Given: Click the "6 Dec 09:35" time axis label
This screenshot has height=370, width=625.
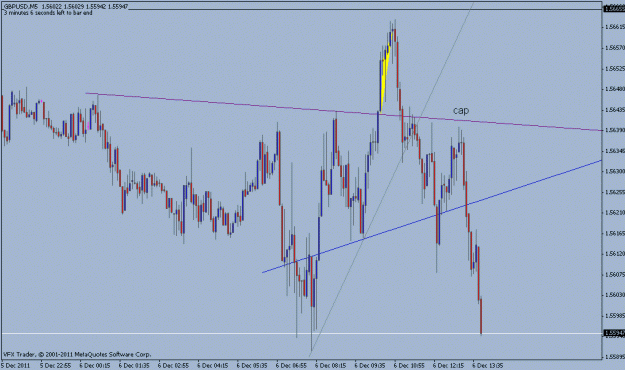Looking at the screenshot, I should coord(370,365).
